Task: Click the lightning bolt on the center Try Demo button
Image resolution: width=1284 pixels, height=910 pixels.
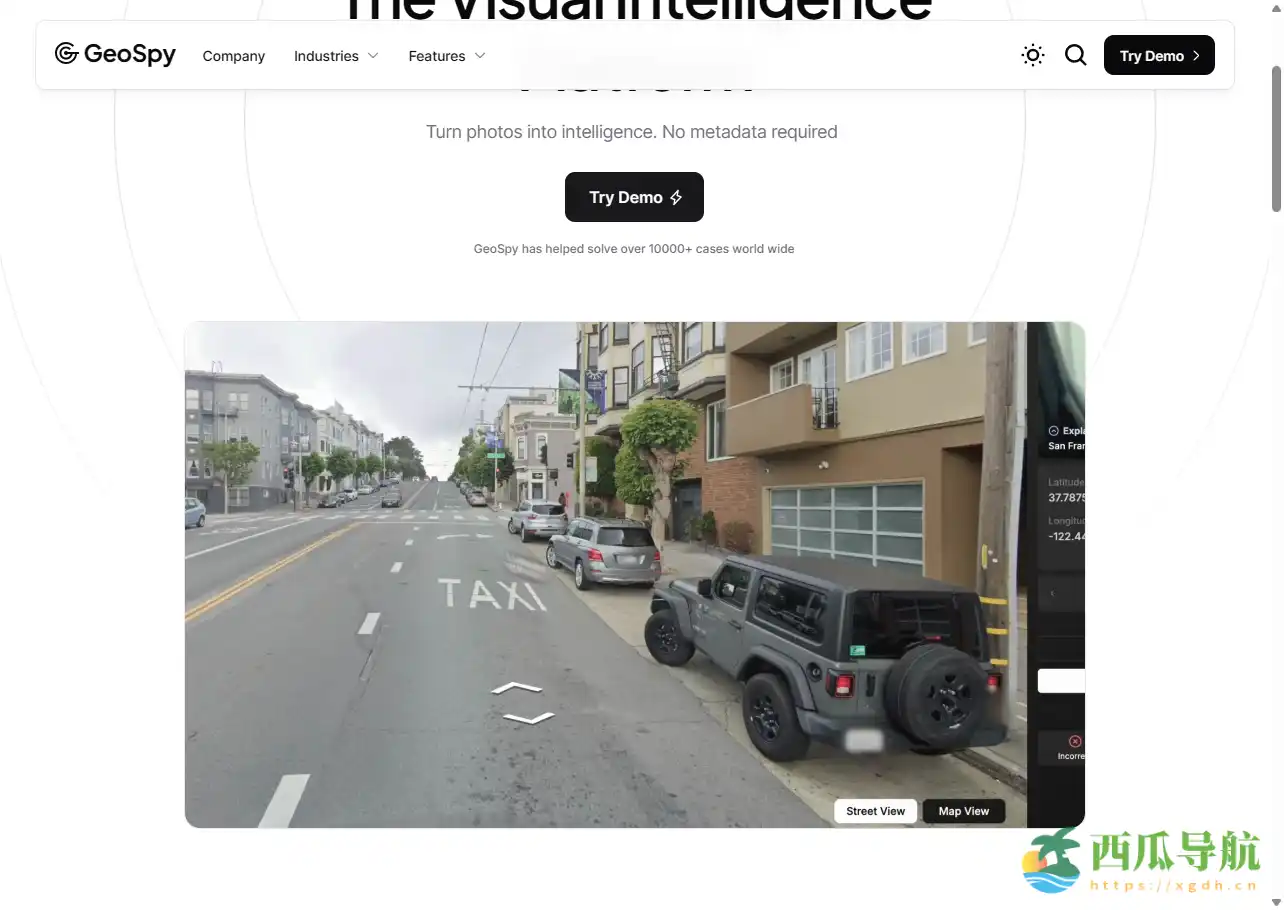Action: coord(676,197)
